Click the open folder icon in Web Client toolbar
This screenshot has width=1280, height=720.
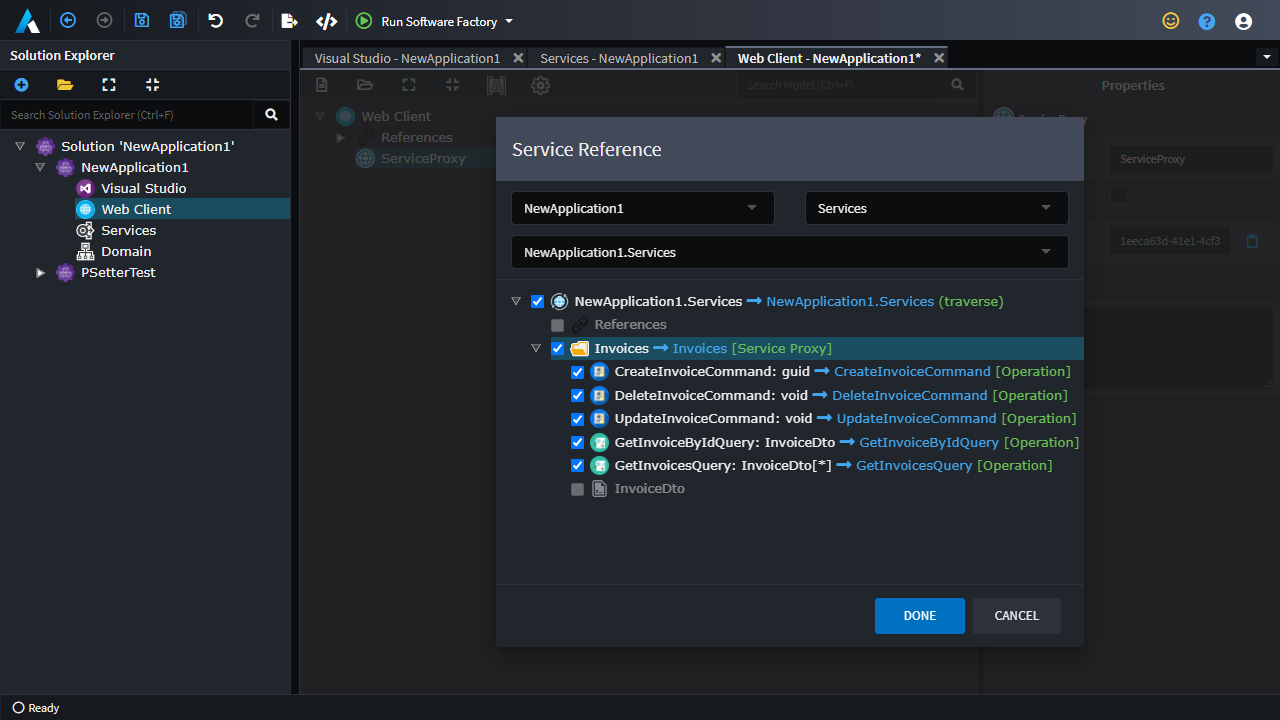(365, 85)
